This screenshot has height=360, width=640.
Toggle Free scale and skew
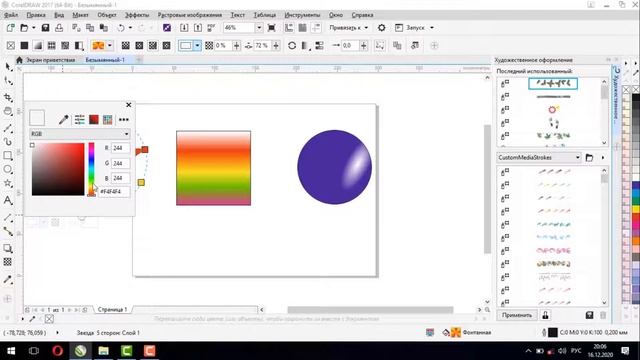click(x=380, y=45)
